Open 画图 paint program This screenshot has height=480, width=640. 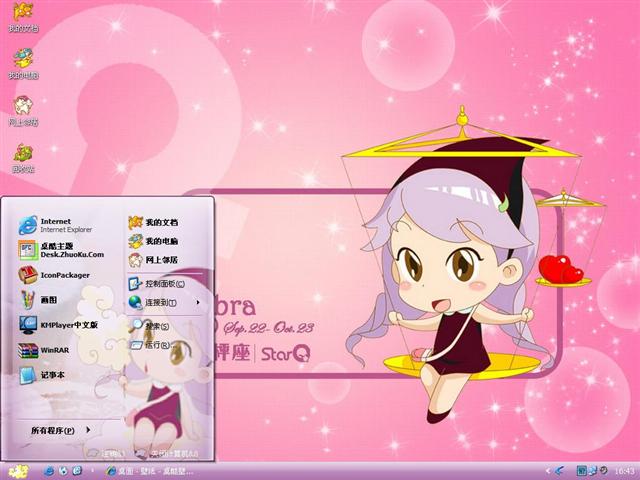pos(39,300)
